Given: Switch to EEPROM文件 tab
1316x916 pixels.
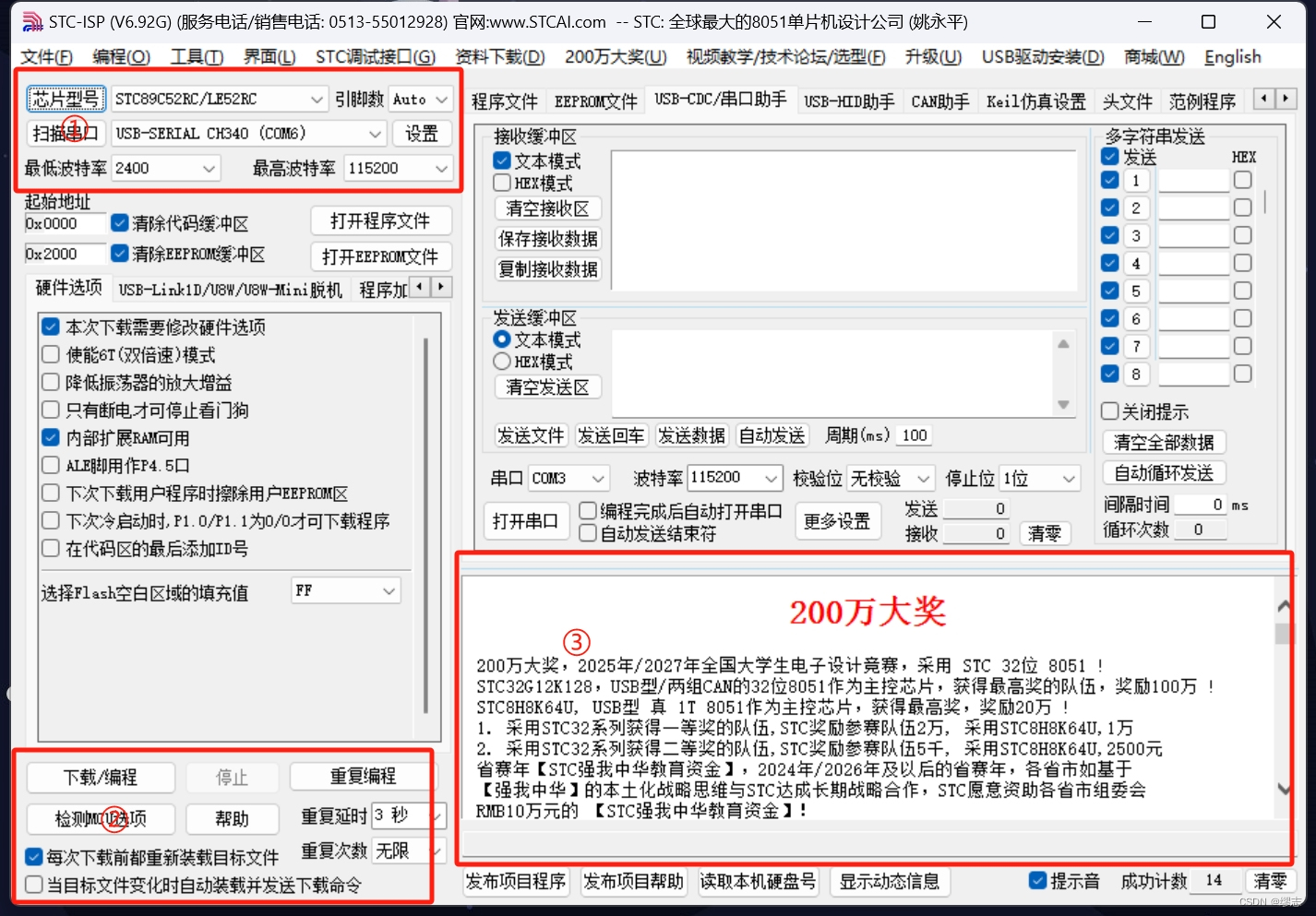Looking at the screenshot, I should pyautogui.click(x=595, y=101).
